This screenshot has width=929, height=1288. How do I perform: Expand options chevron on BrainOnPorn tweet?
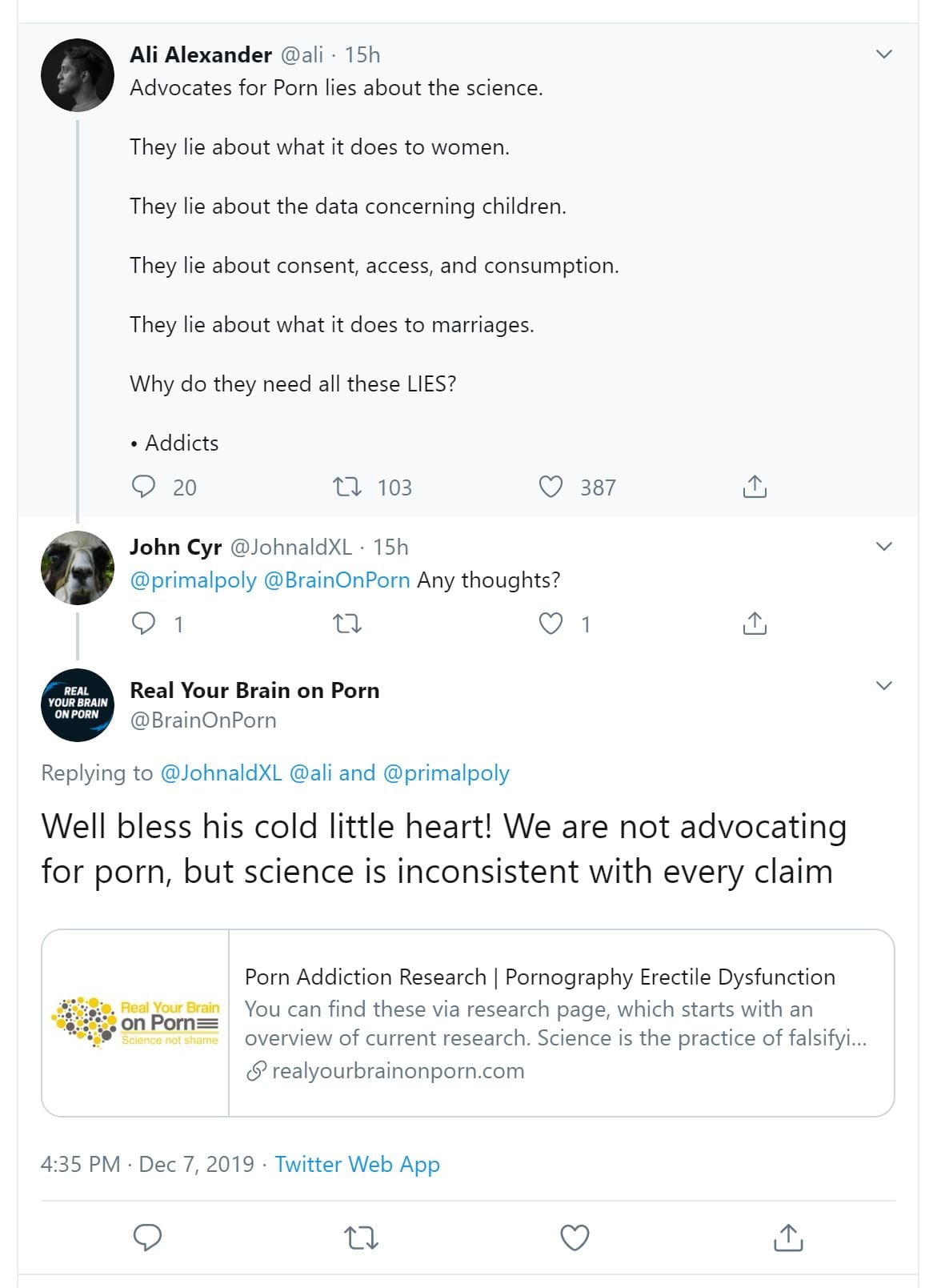[x=884, y=686]
